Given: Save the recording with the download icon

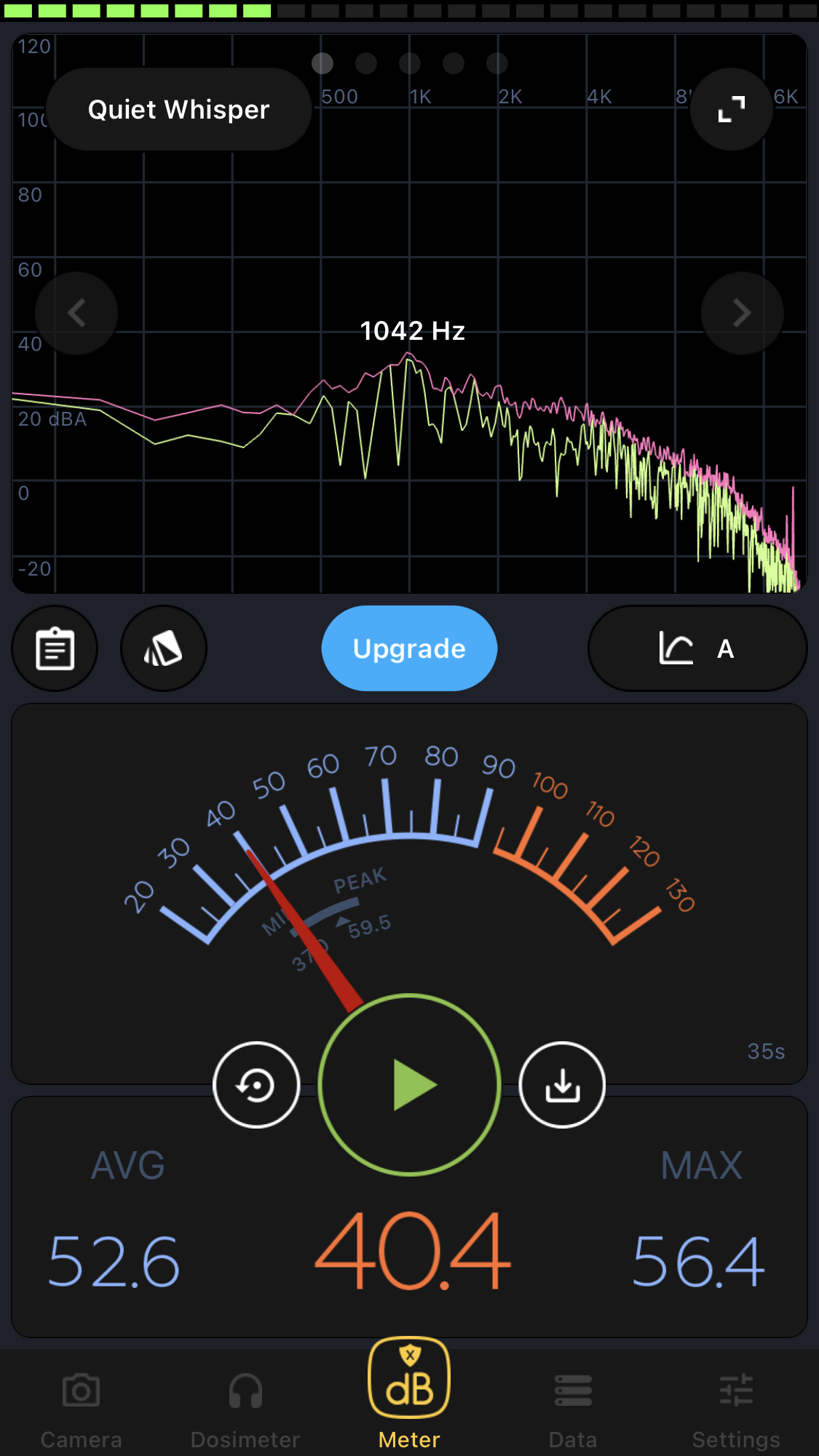Looking at the screenshot, I should 562,1085.
